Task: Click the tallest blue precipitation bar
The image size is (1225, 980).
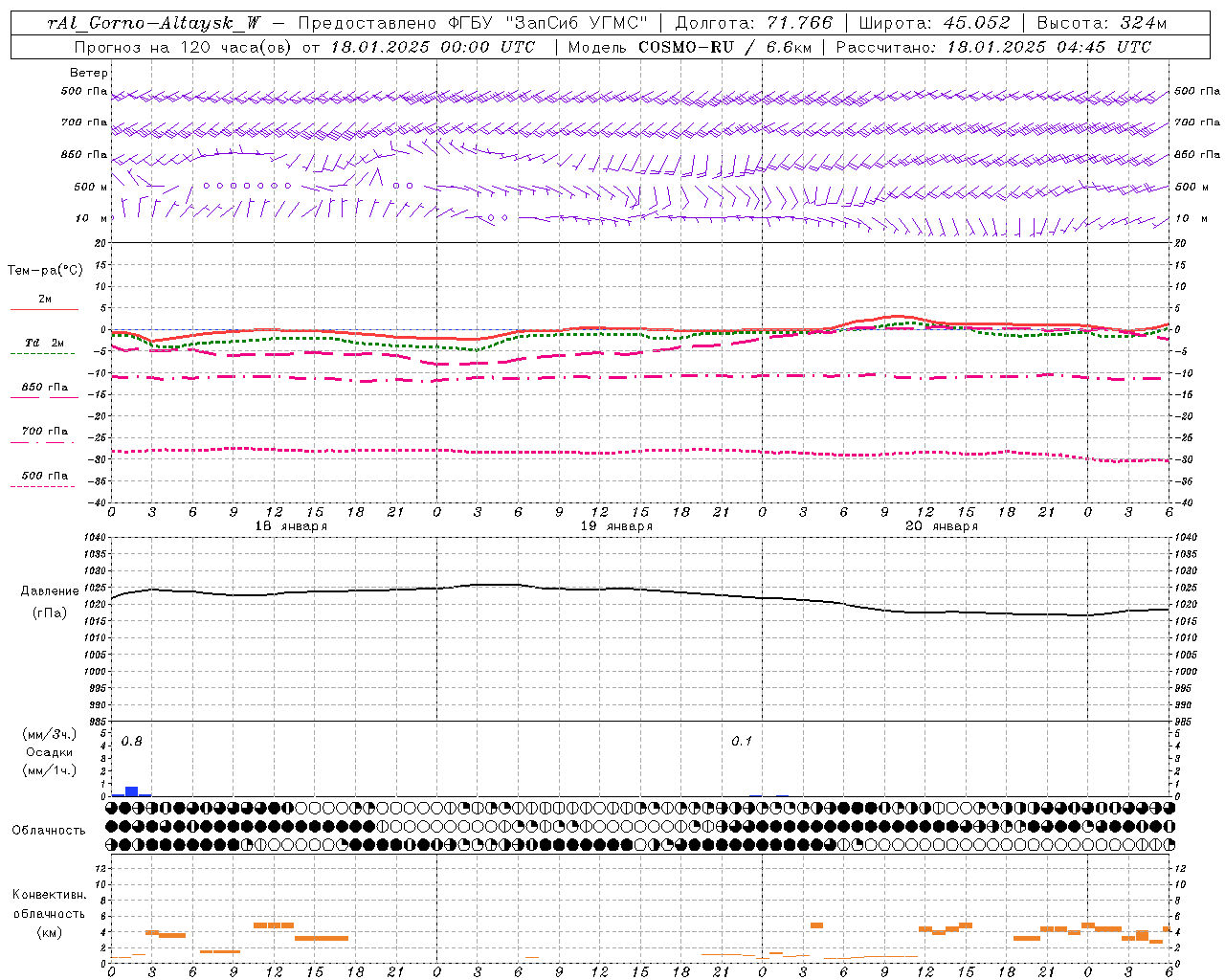Action: 132,791
